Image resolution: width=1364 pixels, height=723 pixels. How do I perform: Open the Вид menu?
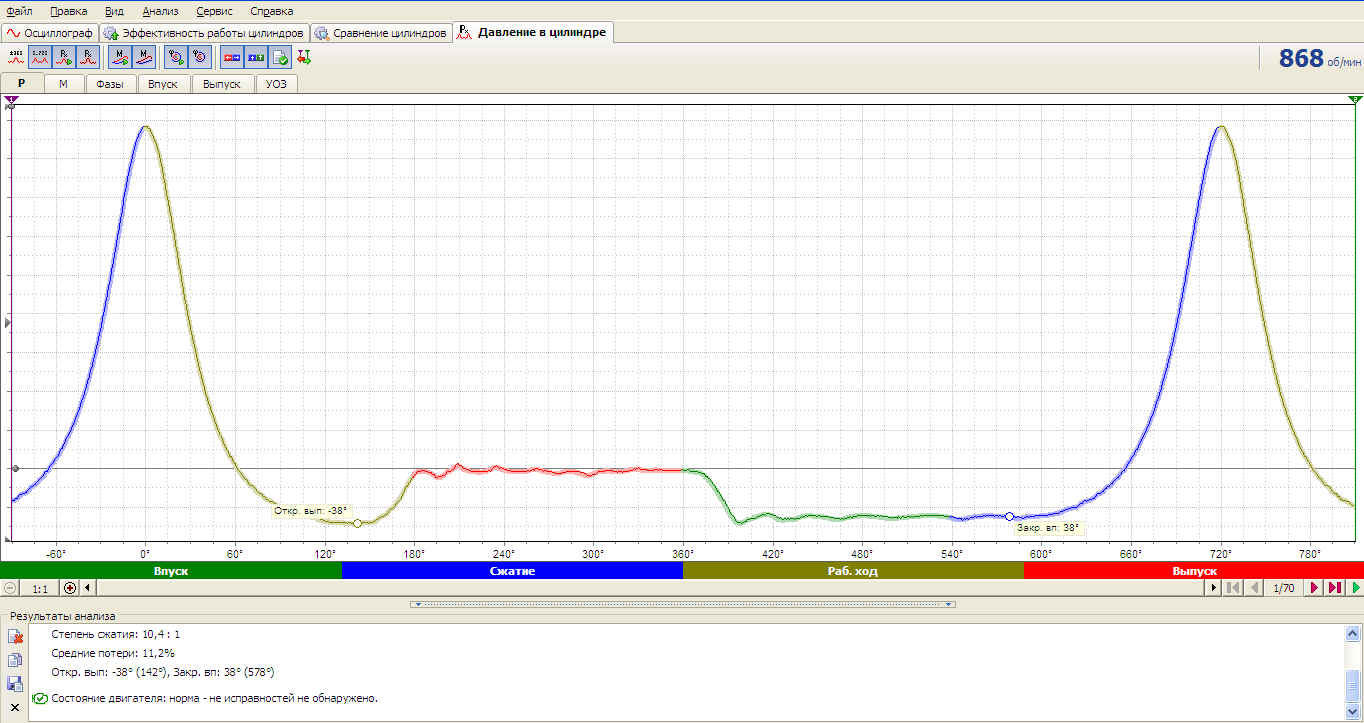point(115,11)
